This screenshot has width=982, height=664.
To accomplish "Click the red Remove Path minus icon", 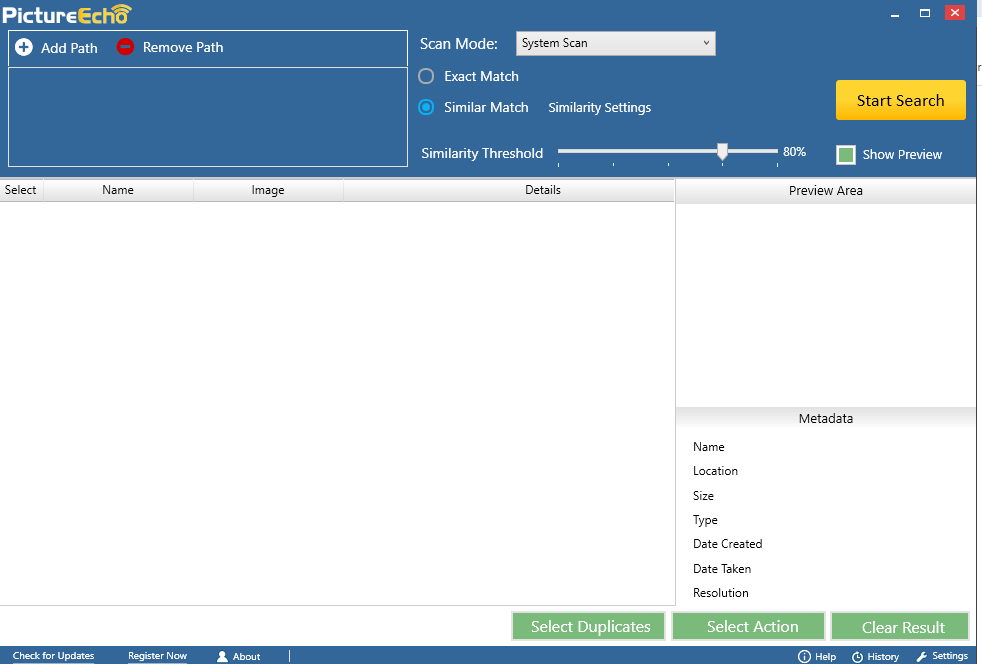I will [x=125, y=46].
